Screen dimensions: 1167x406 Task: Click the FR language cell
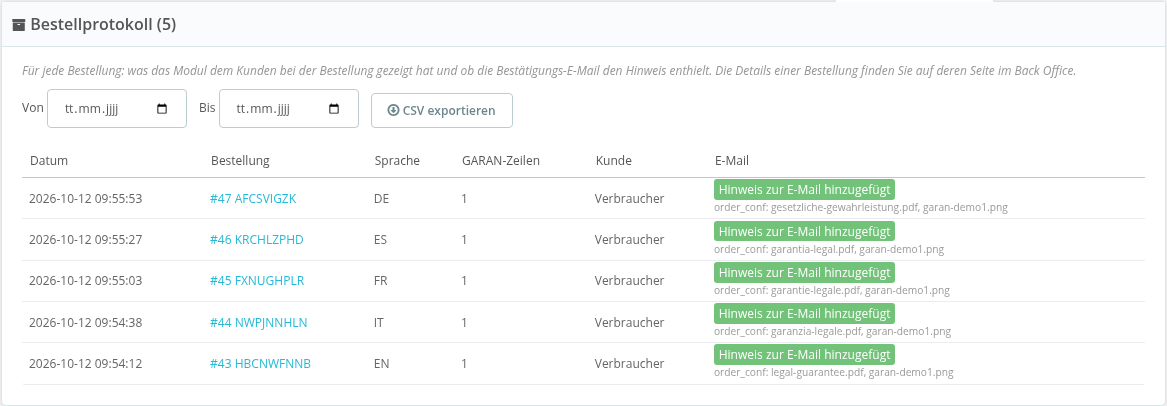tap(381, 281)
